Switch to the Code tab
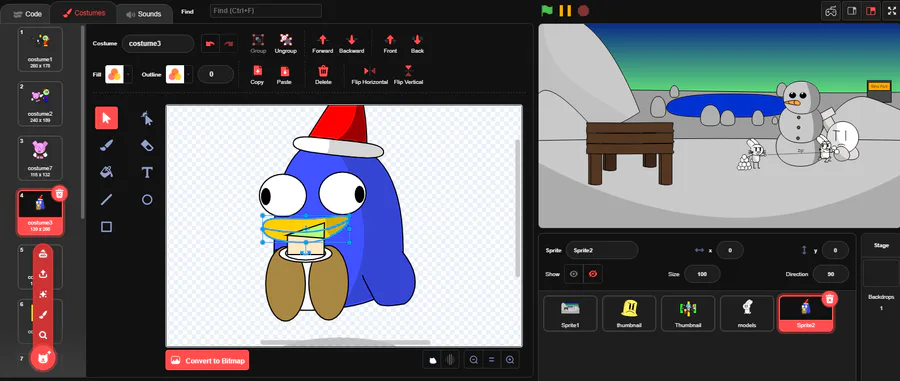The width and height of the screenshot is (900, 381). 27,14
